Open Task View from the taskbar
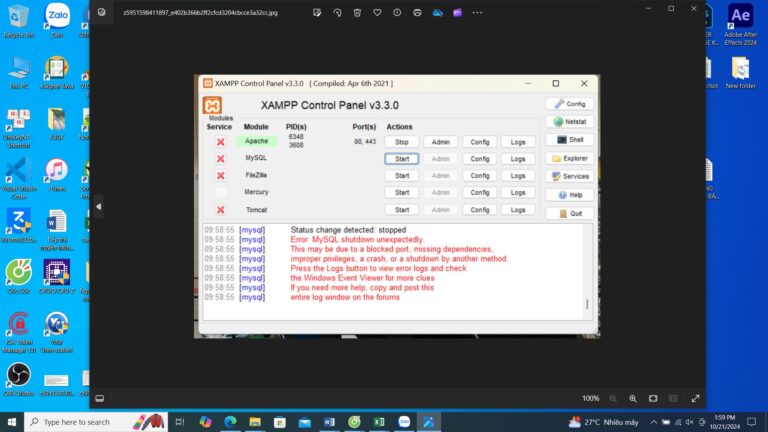This screenshot has height=432, width=768. point(180,422)
